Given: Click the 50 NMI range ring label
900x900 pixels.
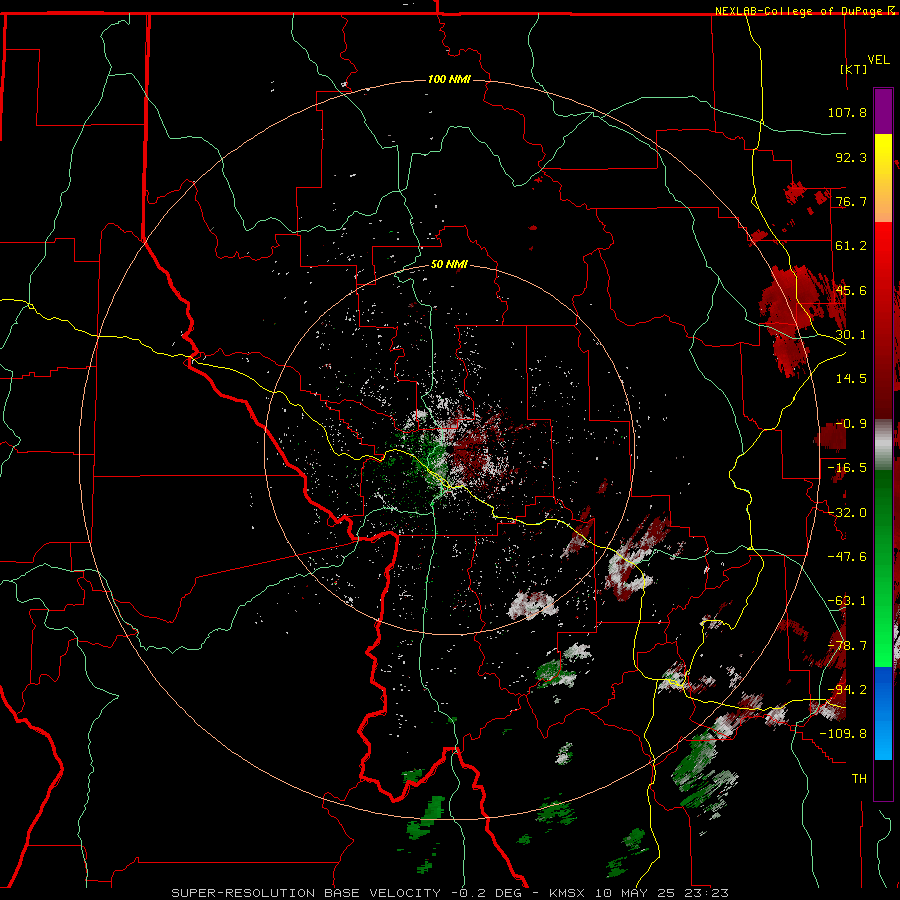Looking at the screenshot, I should (449, 265).
